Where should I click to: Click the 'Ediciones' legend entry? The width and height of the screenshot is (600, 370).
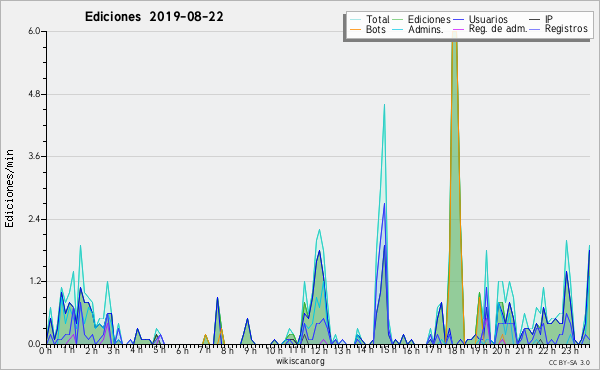tap(422, 19)
